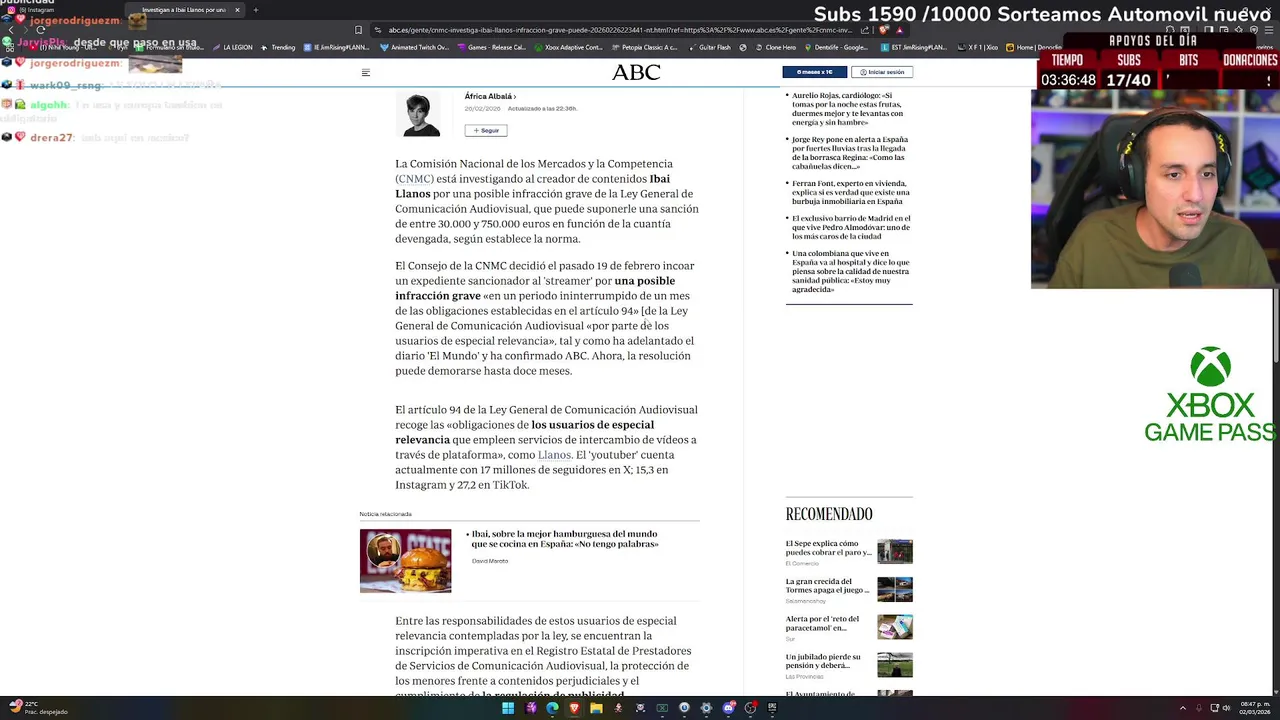This screenshot has width=1280, height=720.
Task: Open the Xbox Adaptive Cont... bookmark
Action: [568, 47]
